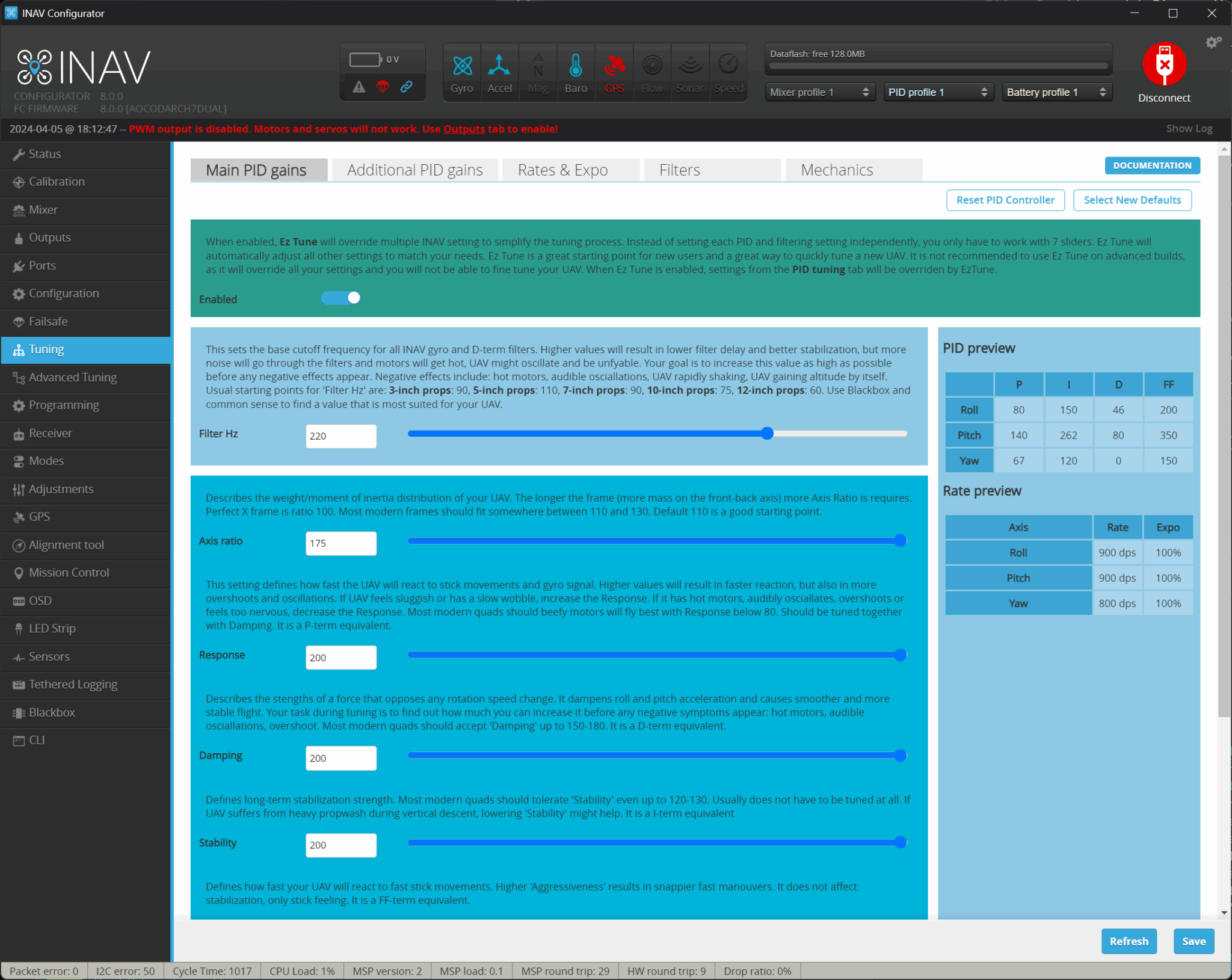Screen dimensions: 1232x980
Task: Open the Blackbox sidebar section
Action: tap(51, 712)
